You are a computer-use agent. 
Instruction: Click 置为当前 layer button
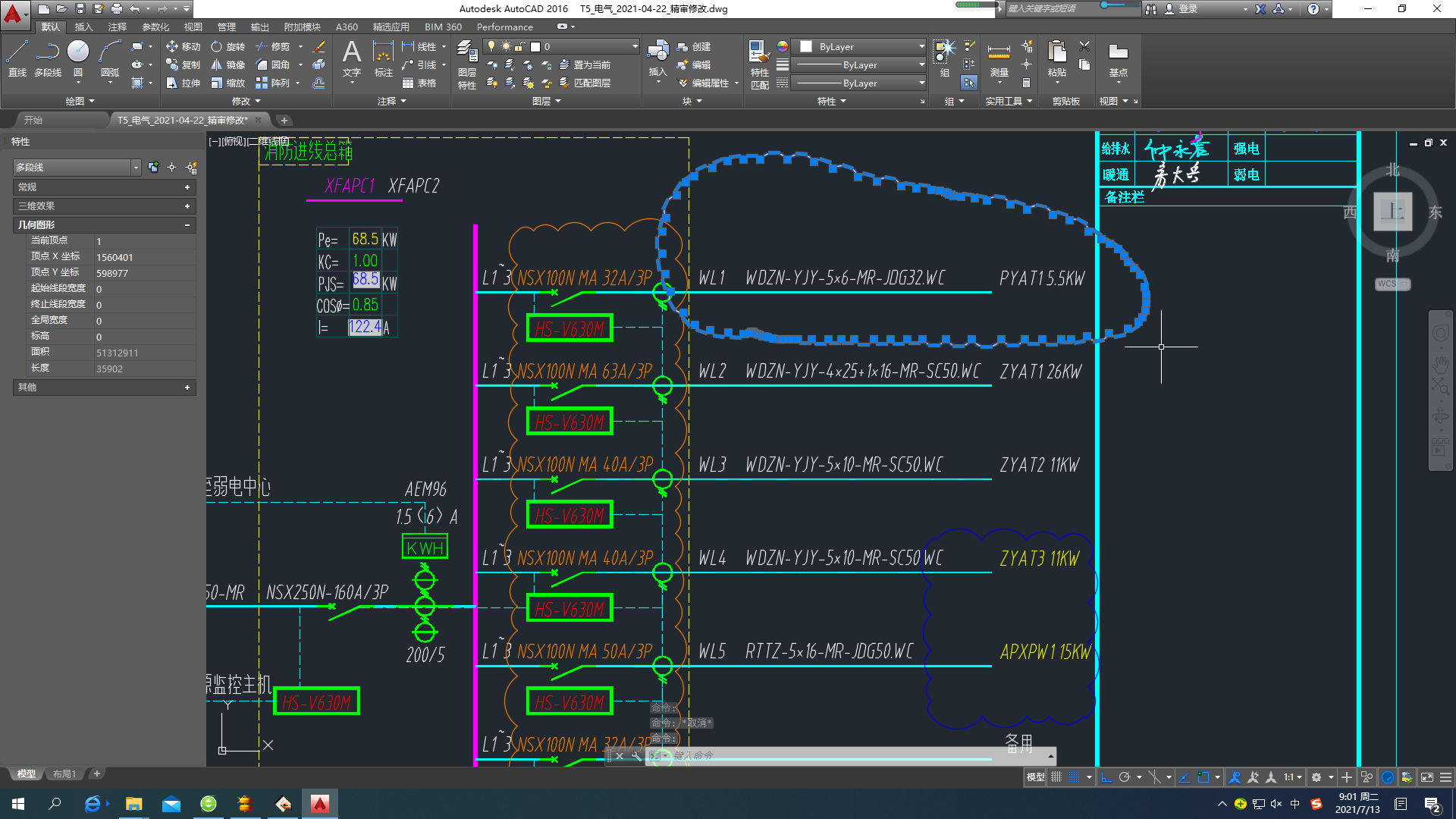click(585, 64)
